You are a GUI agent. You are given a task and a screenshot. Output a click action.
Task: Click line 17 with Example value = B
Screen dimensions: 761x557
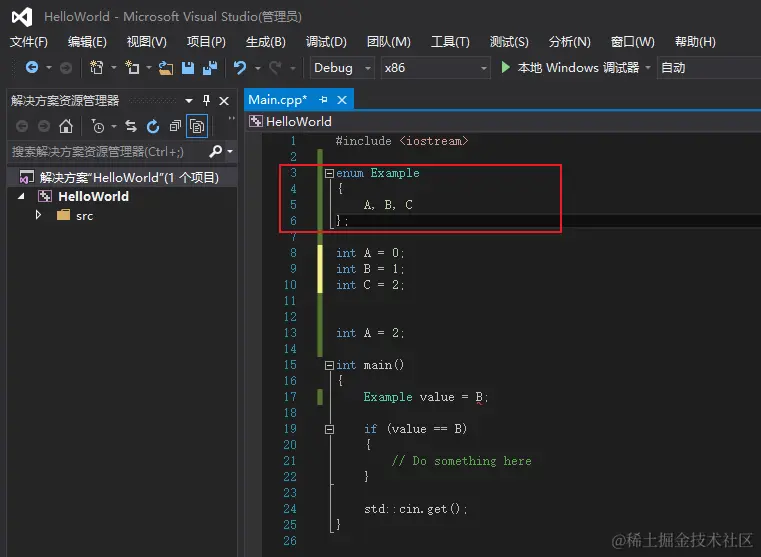[426, 397]
